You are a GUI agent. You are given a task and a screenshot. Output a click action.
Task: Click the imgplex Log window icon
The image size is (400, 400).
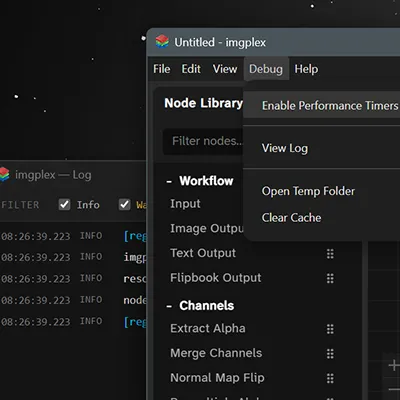pyautogui.click(x=4, y=175)
